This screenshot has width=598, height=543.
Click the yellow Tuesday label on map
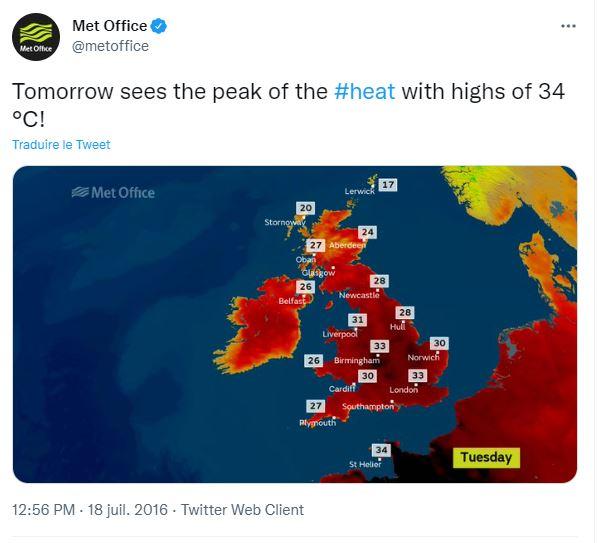(486, 457)
